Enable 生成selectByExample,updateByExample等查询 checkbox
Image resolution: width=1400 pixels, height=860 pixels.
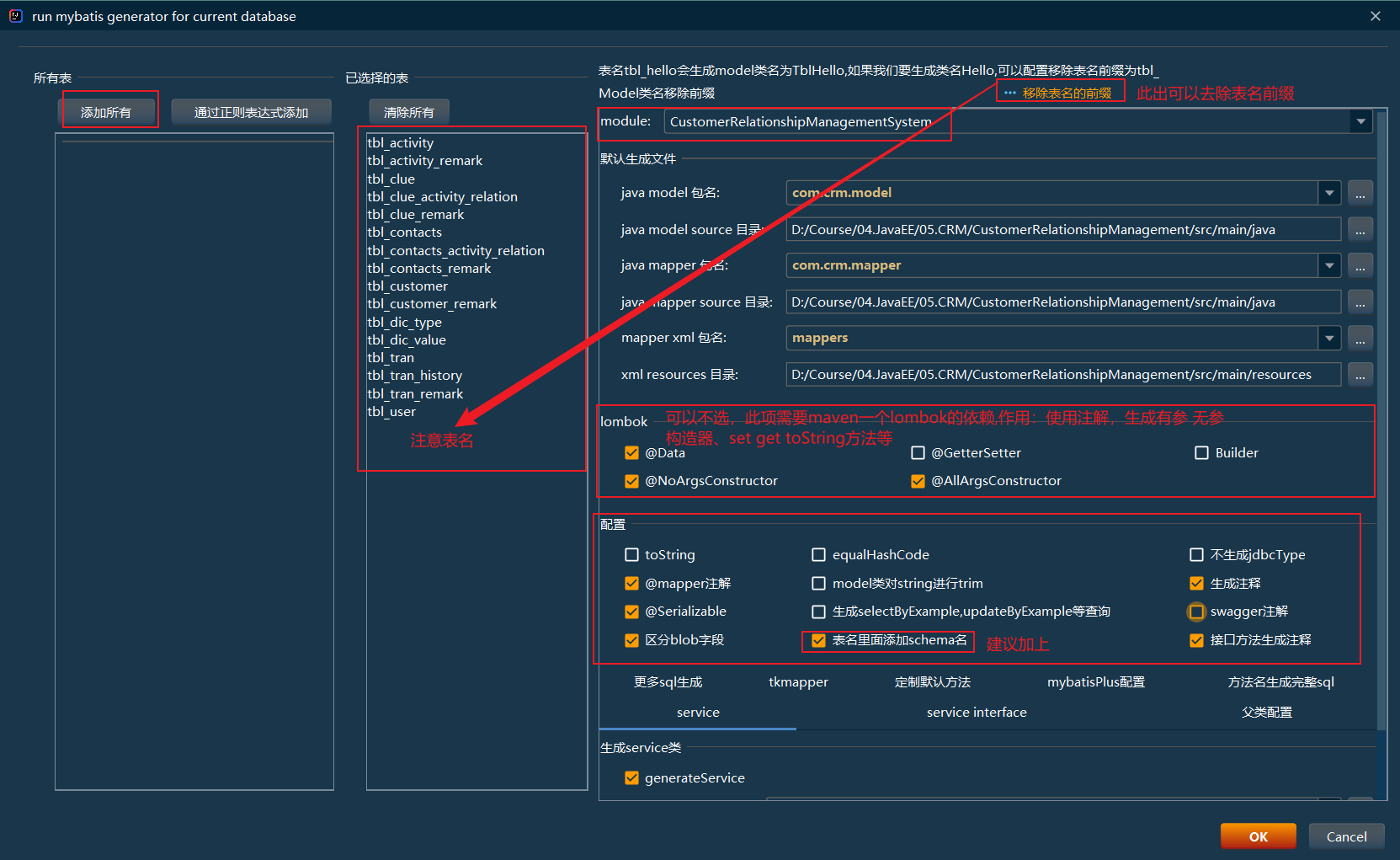(x=818, y=612)
